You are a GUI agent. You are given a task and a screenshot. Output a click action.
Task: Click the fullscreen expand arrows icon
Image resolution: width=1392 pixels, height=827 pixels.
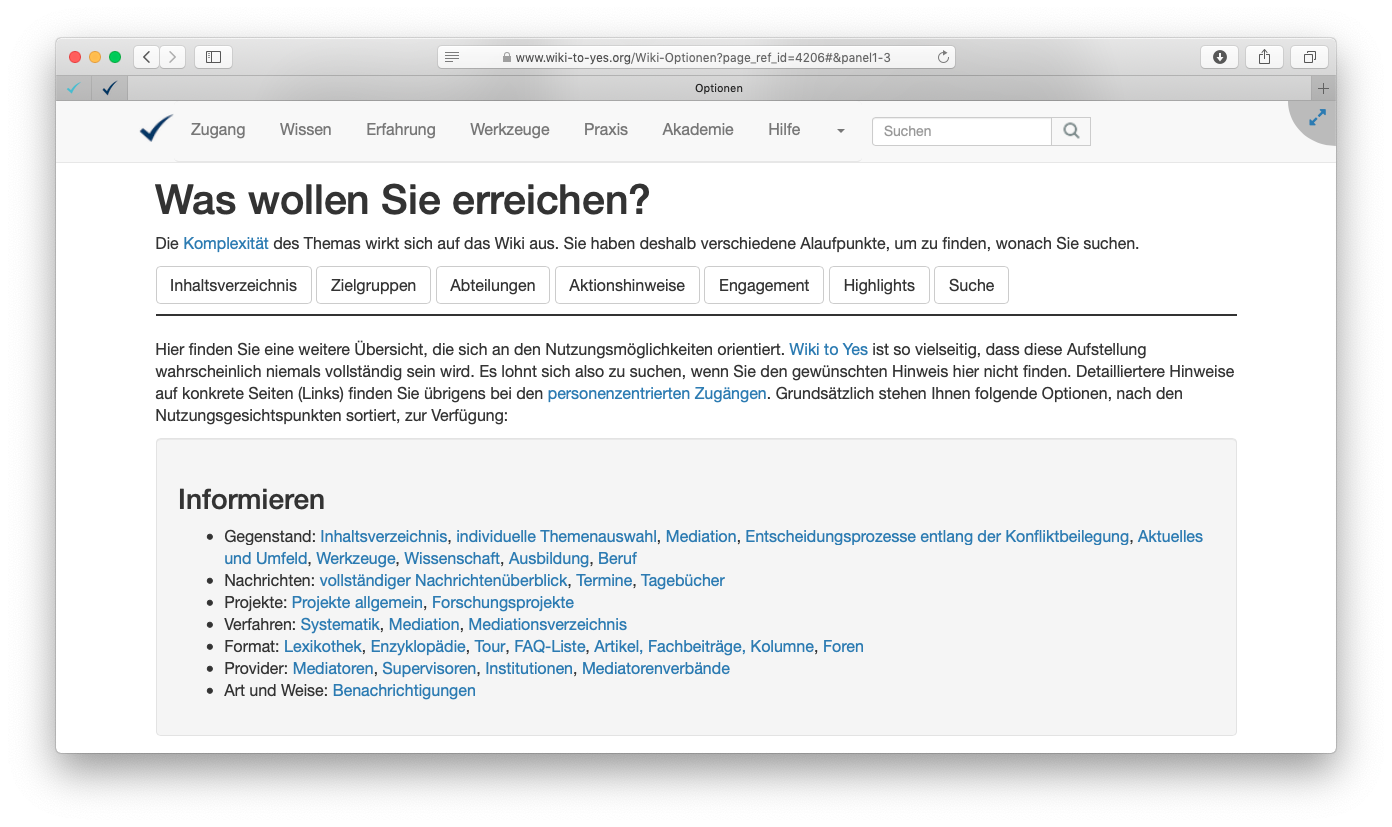[1317, 117]
